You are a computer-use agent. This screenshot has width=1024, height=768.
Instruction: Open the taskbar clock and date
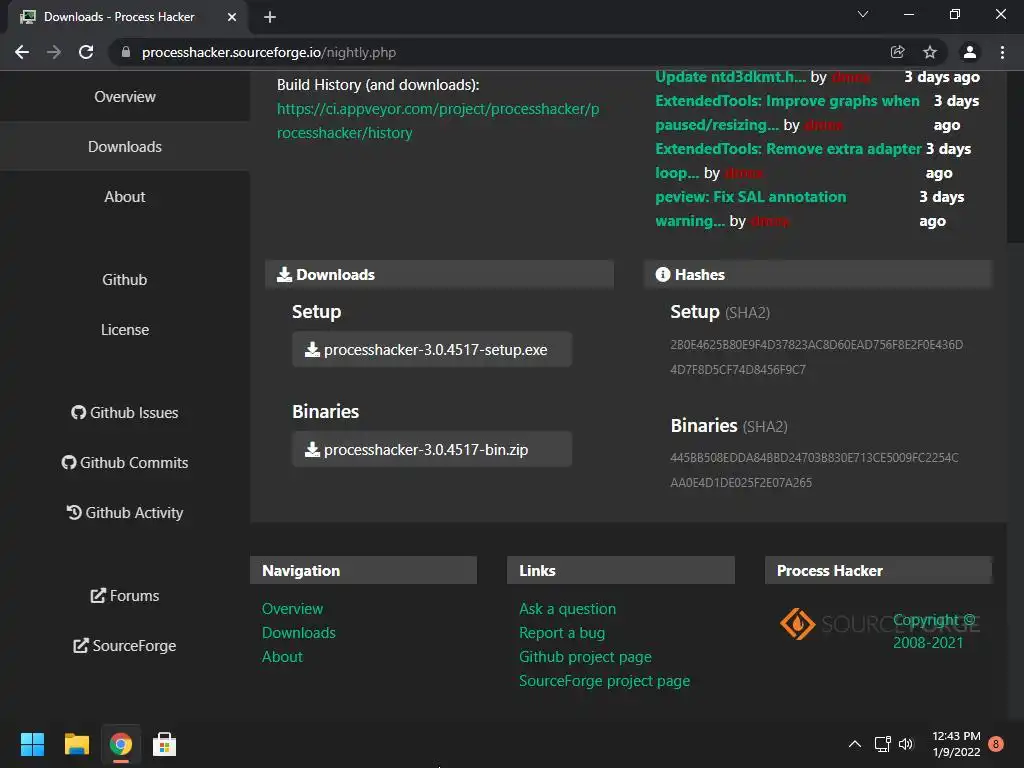click(956, 744)
